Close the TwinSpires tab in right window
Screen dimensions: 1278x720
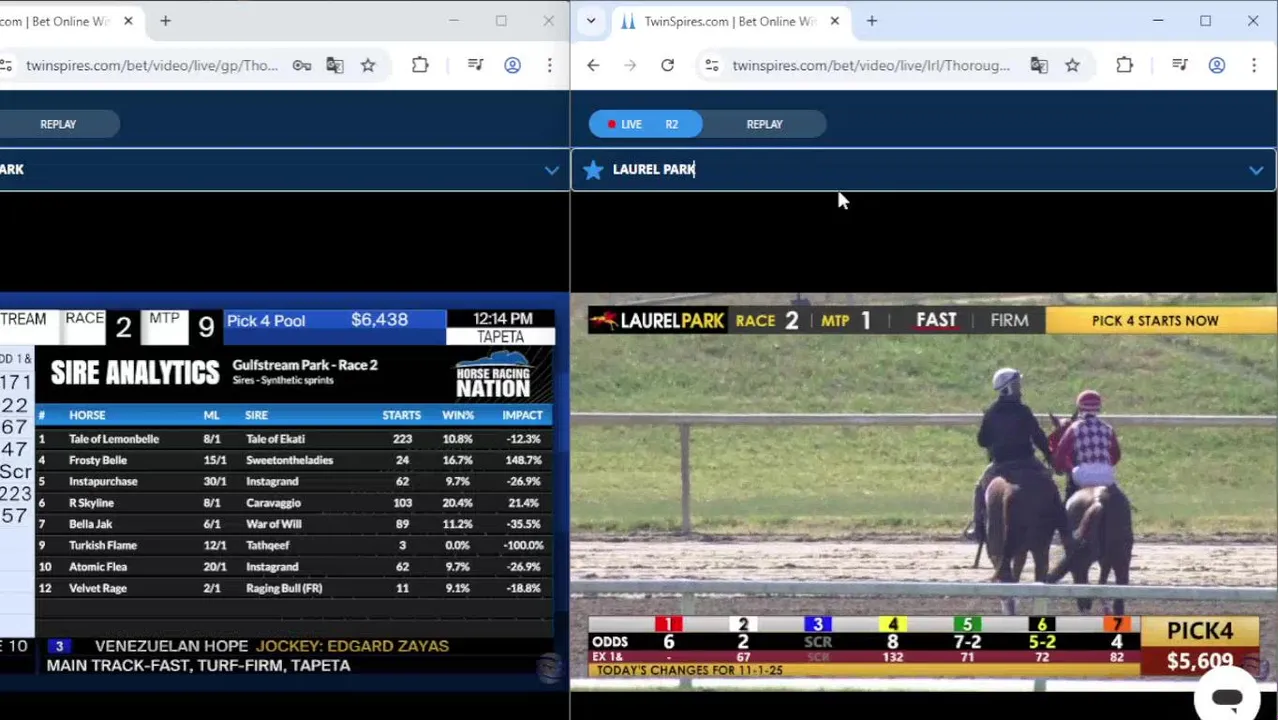(x=834, y=20)
